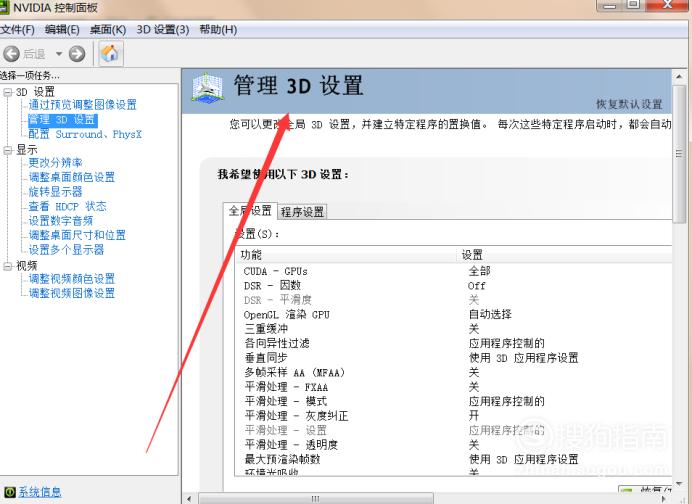
Task: Select the 平滑处理 - 灰度纠正 row
Action: click(454, 416)
